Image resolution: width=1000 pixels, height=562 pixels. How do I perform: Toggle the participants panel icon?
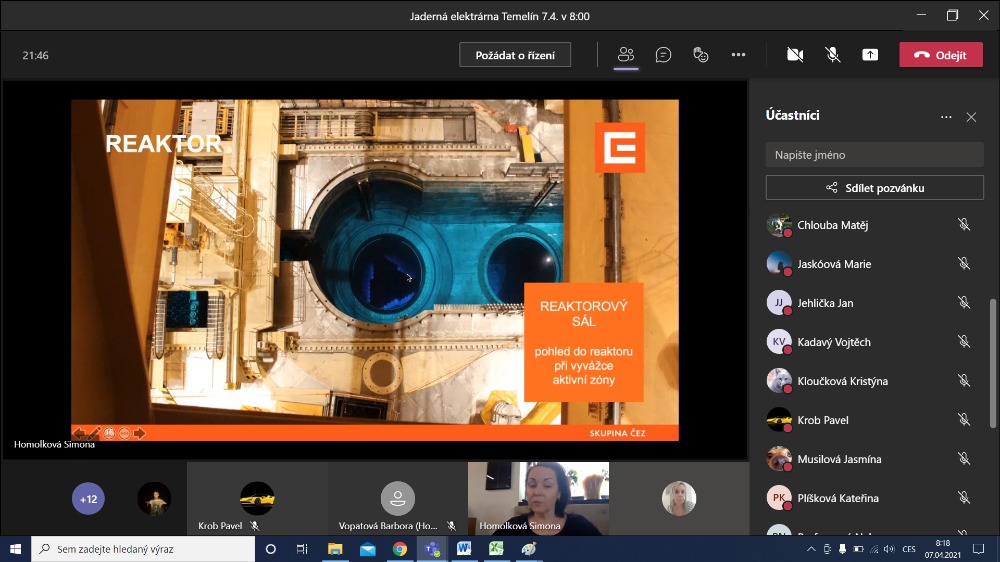click(x=626, y=55)
